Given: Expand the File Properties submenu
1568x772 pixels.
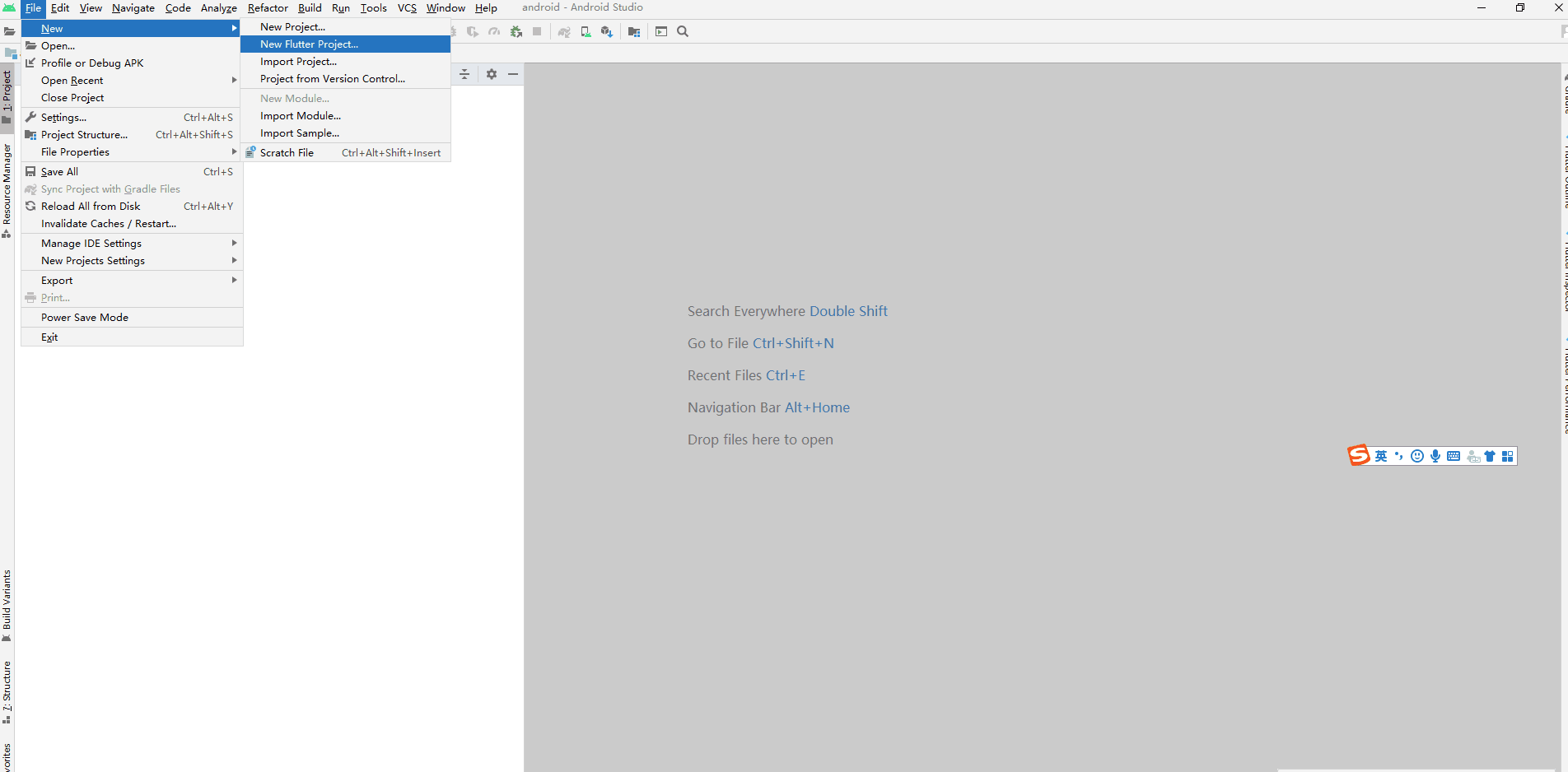Looking at the screenshot, I should click(132, 152).
